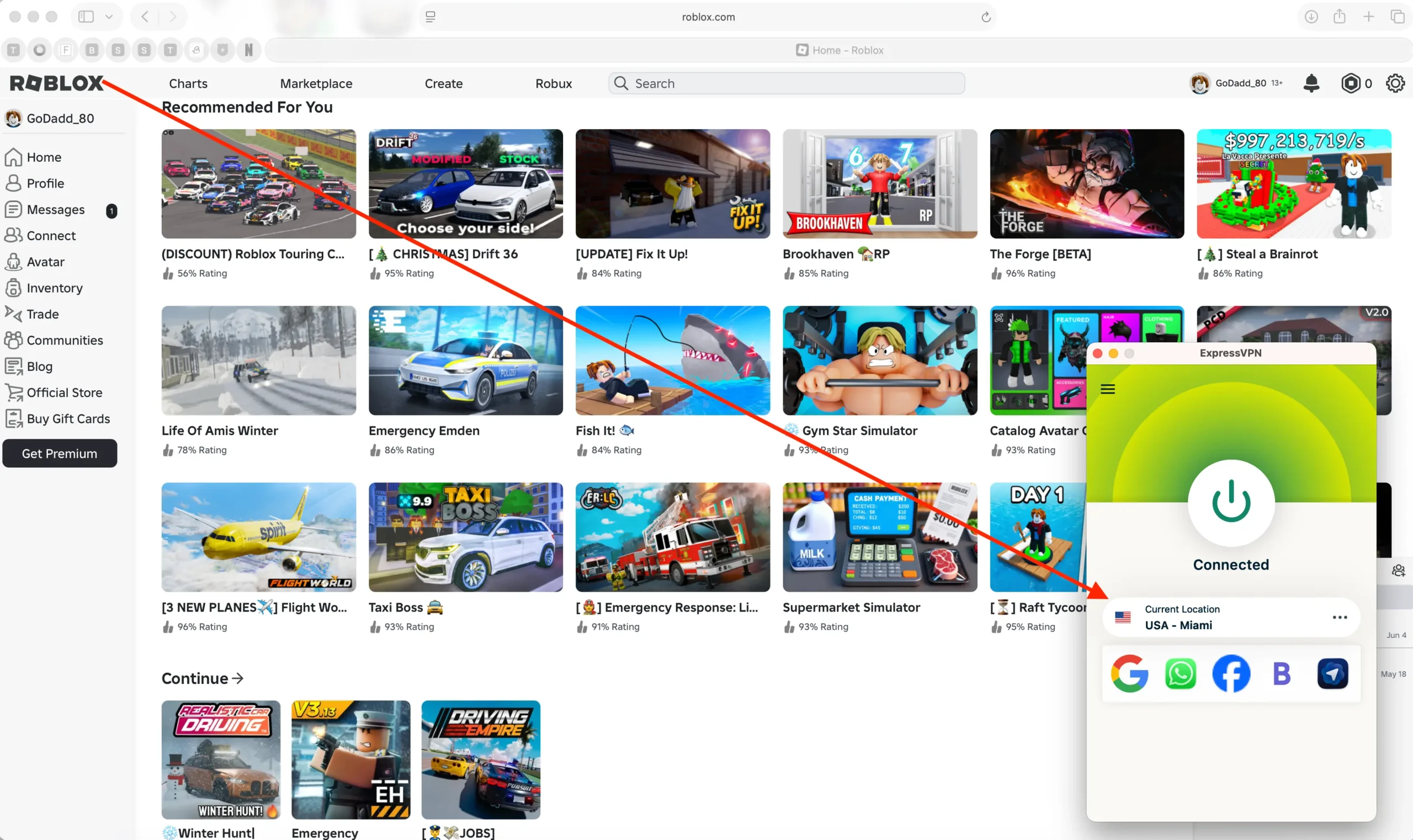Toggle the tab bar layout control

pos(431,17)
